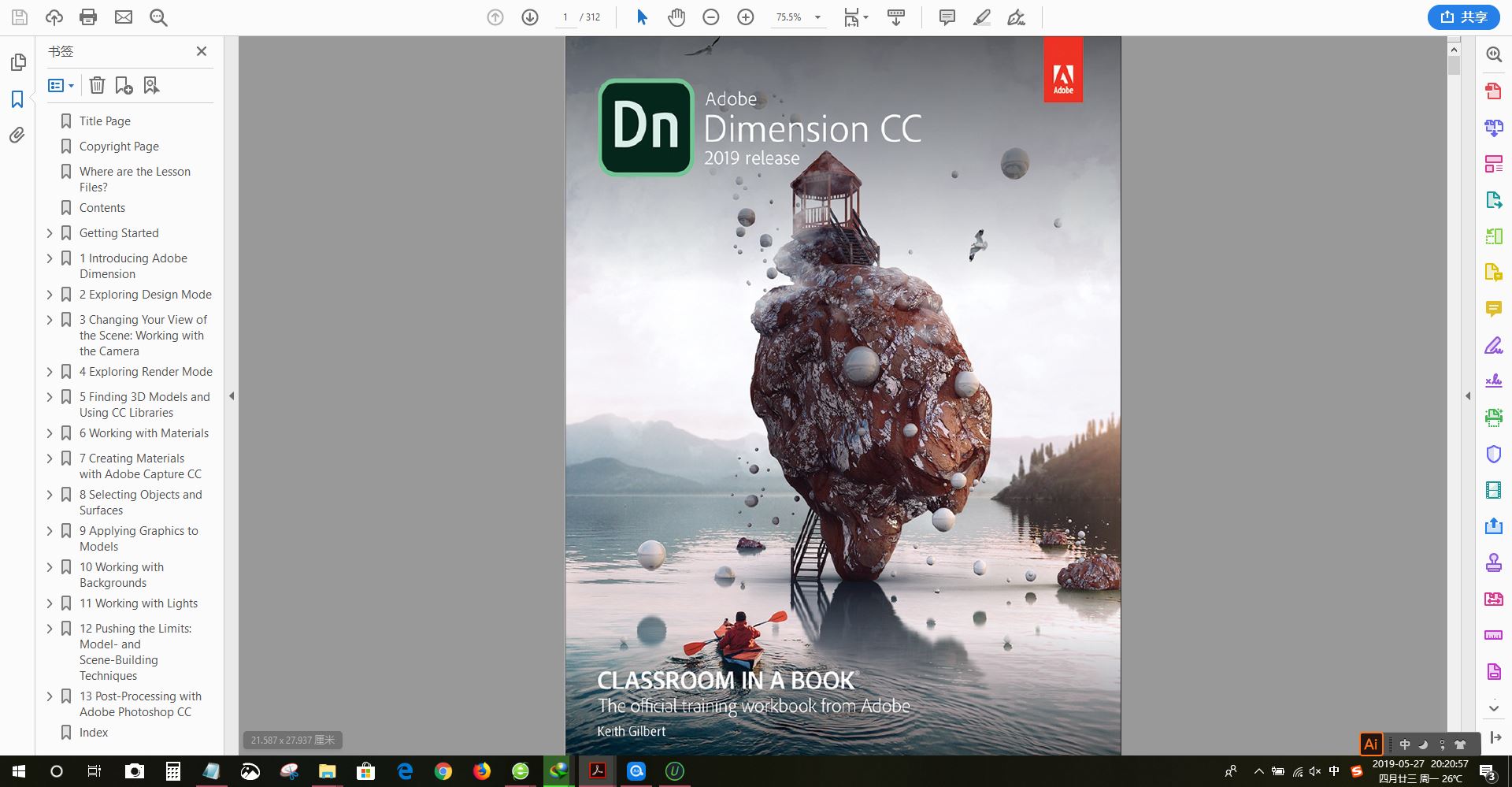
Task: Collapse the left navigation pane arrow
Action: [x=232, y=396]
